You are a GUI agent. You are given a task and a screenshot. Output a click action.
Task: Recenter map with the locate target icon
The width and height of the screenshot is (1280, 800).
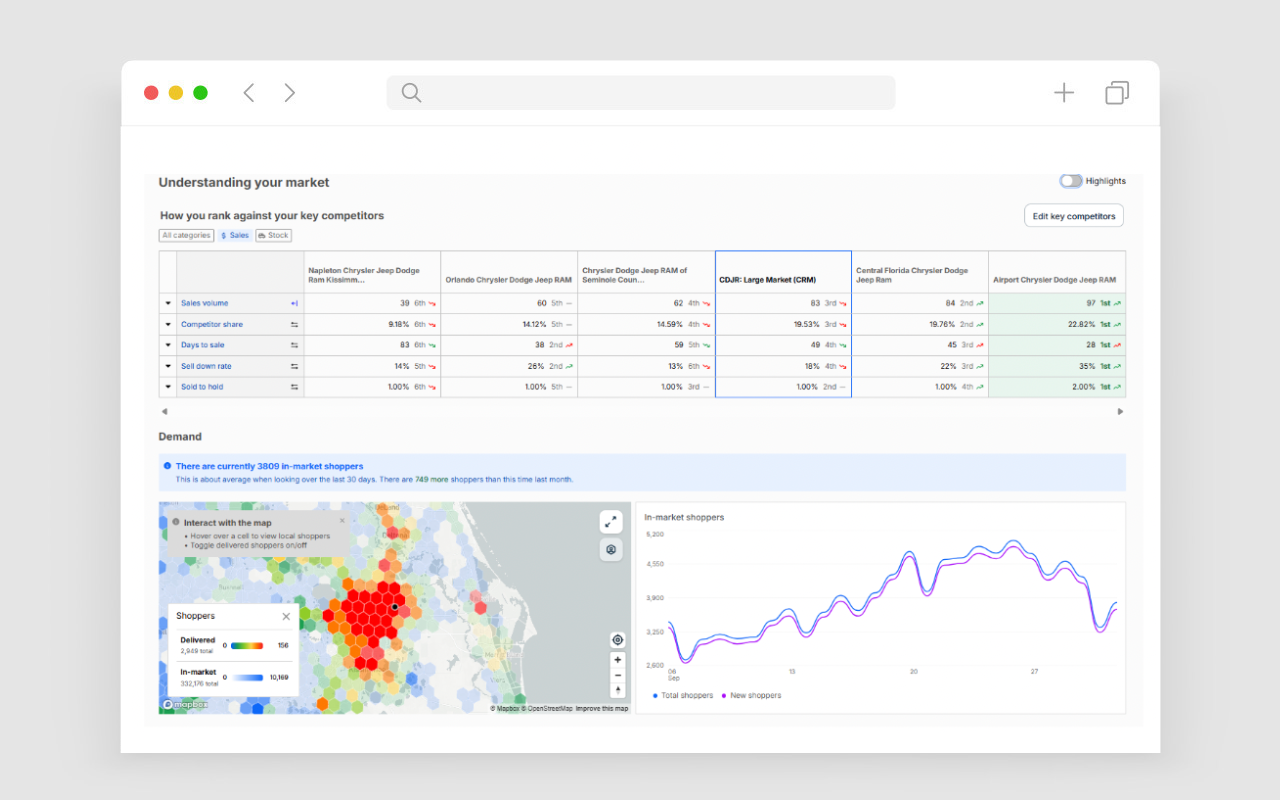(x=617, y=640)
